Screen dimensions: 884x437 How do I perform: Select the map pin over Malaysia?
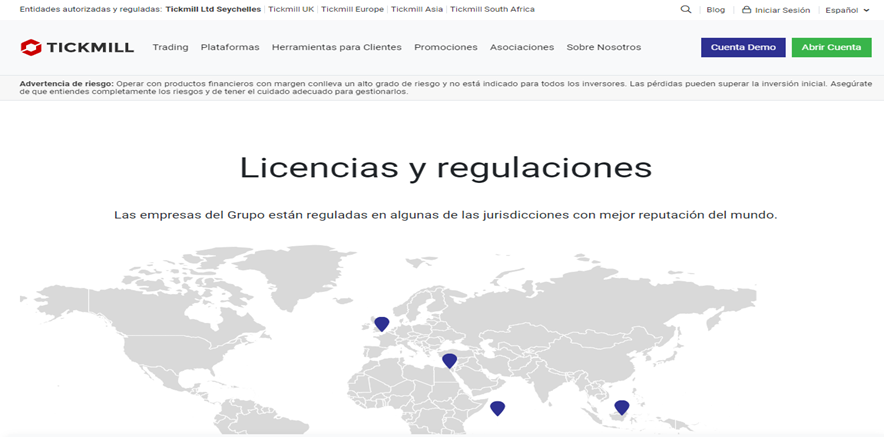pos(622,408)
